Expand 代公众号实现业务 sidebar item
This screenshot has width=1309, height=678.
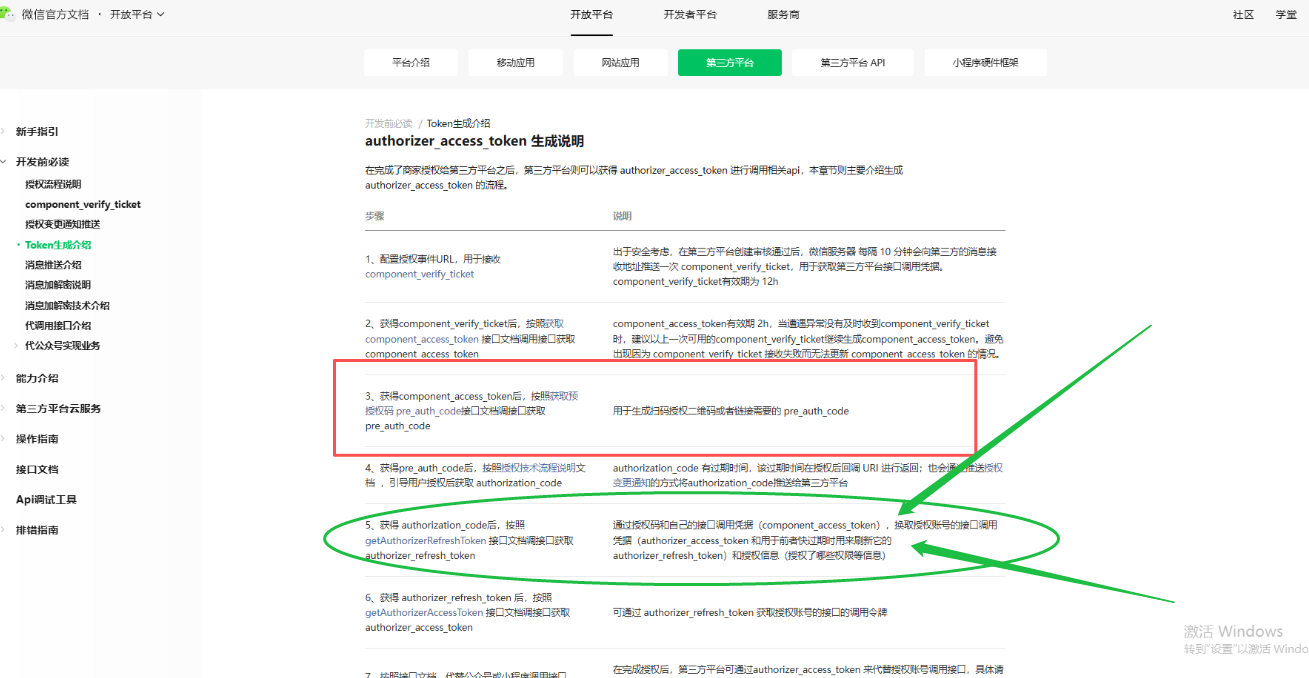(62, 346)
